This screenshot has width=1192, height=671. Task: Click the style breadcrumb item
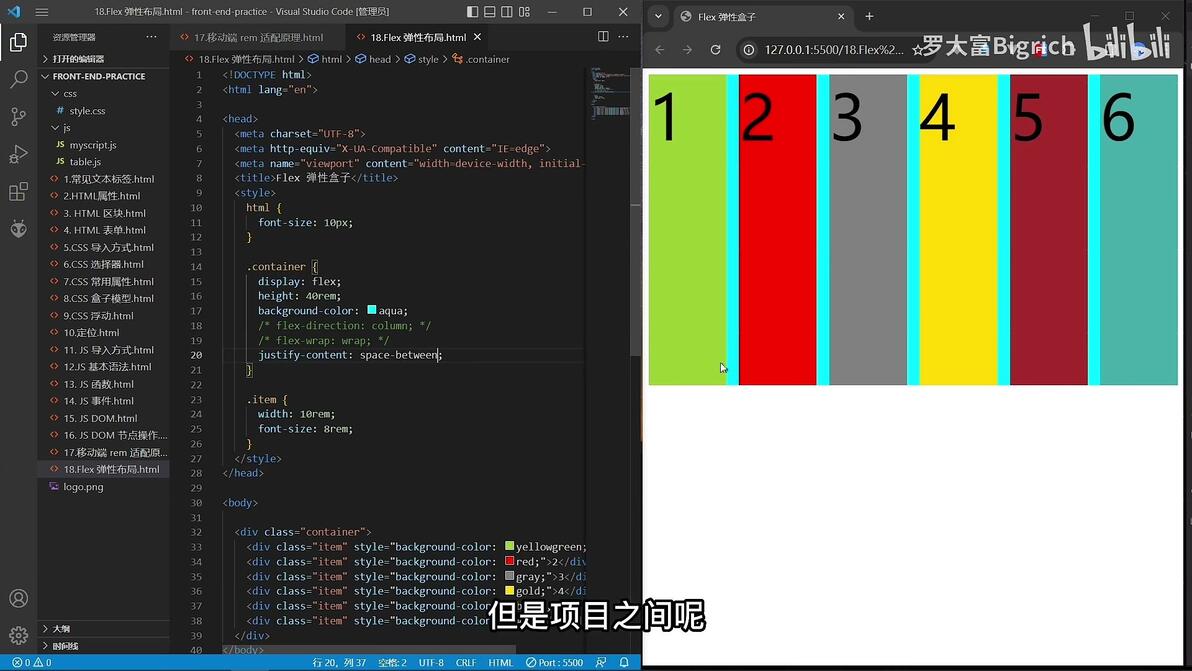click(x=422, y=59)
